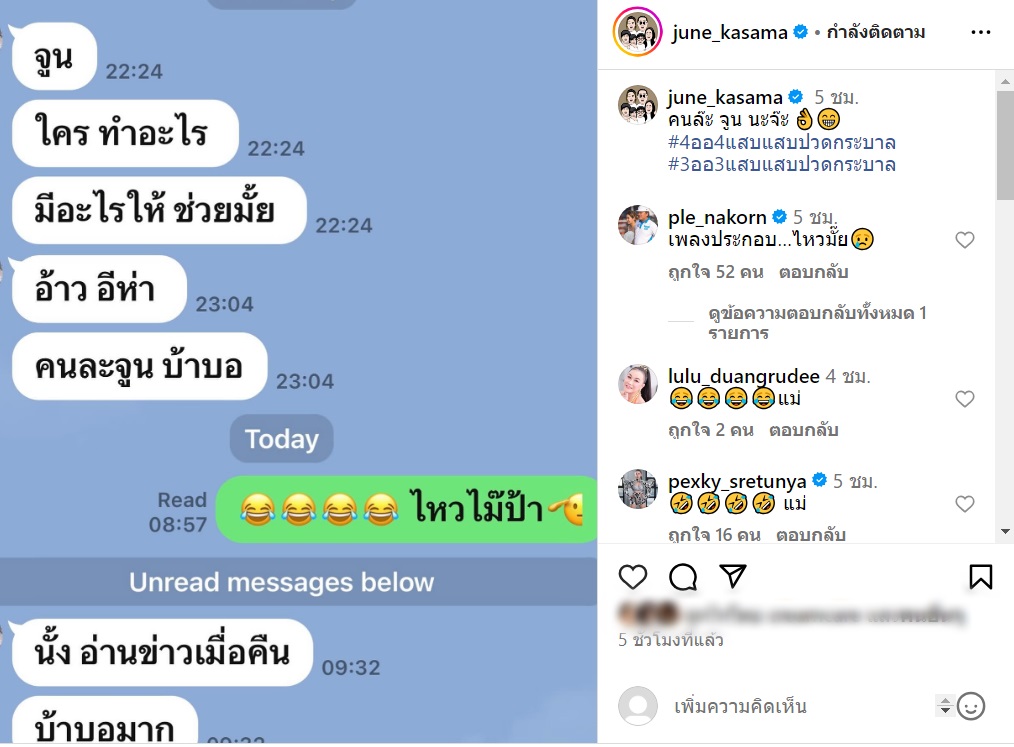Like ple_nakorn's comment
The image size is (1014, 747).
(964, 240)
